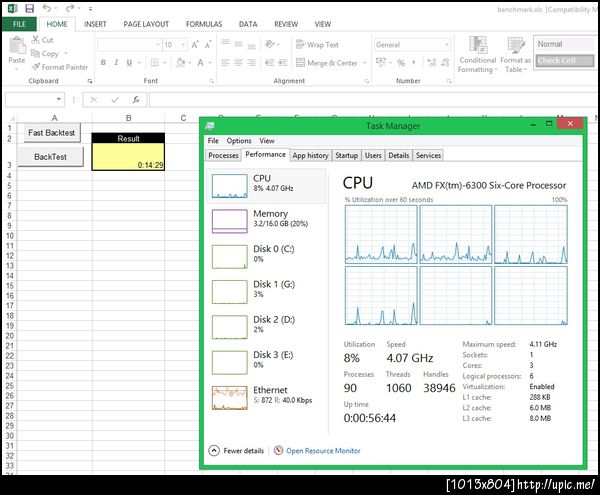Open the Fill Color dropdown arrow
The width and height of the screenshot is (600, 495).
190,63
